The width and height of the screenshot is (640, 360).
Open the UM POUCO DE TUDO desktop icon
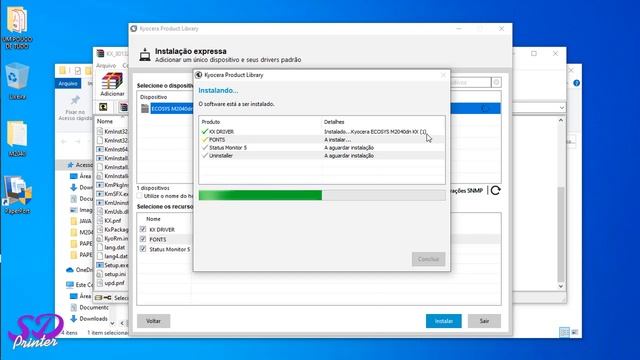click(x=17, y=27)
